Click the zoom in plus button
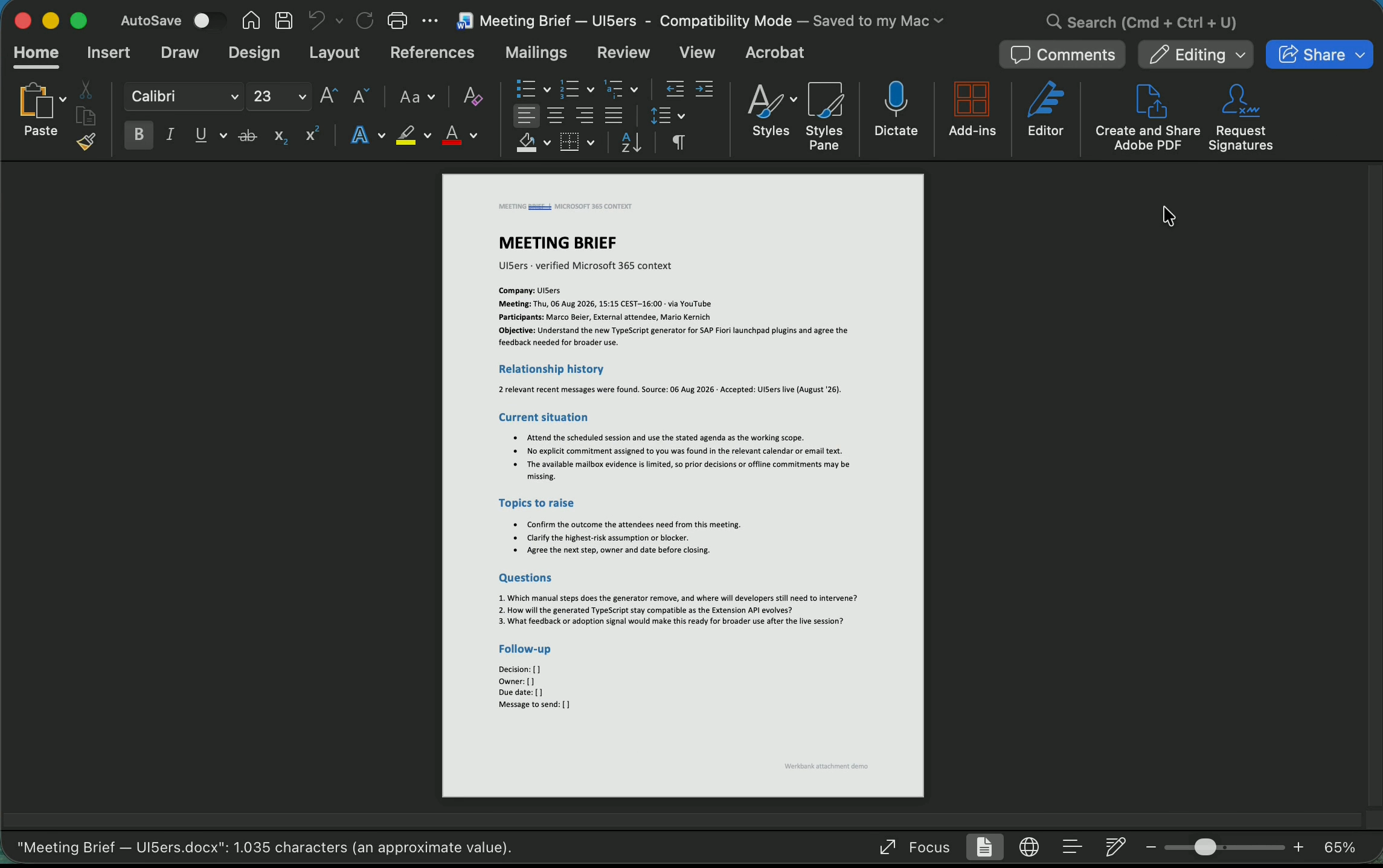1383x868 pixels. point(1298,847)
